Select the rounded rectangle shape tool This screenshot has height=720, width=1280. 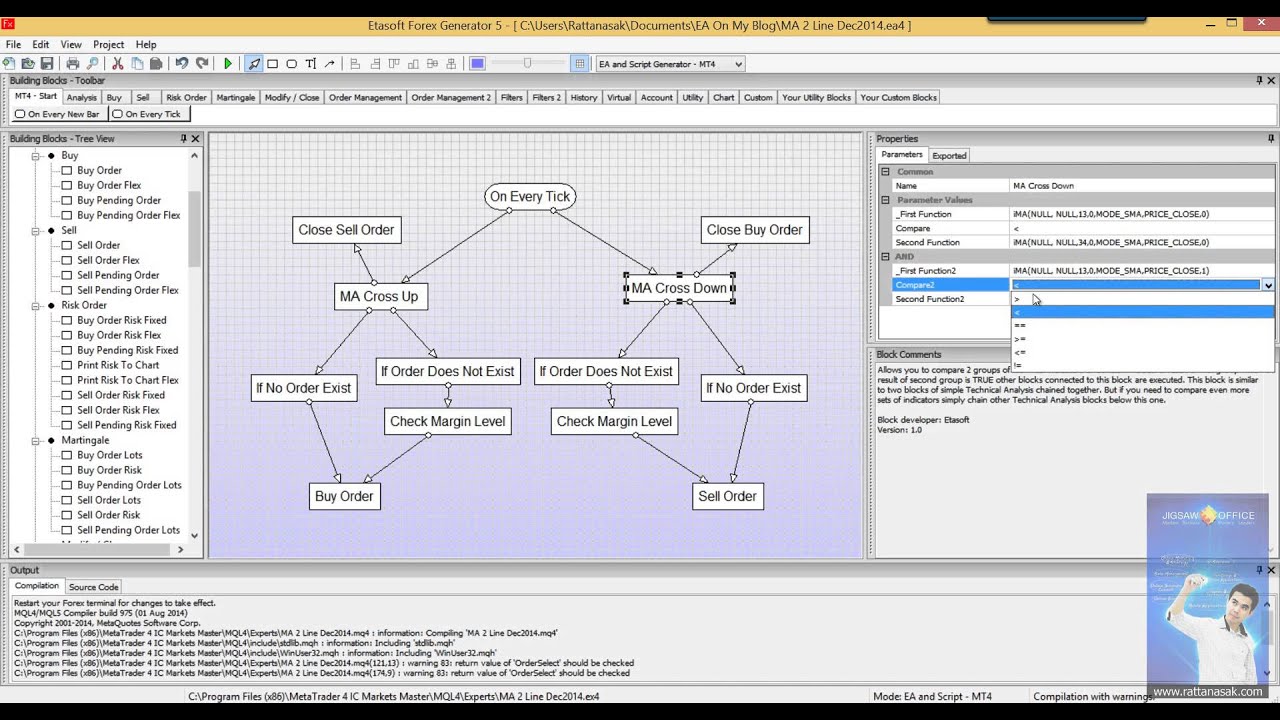(x=291, y=64)
